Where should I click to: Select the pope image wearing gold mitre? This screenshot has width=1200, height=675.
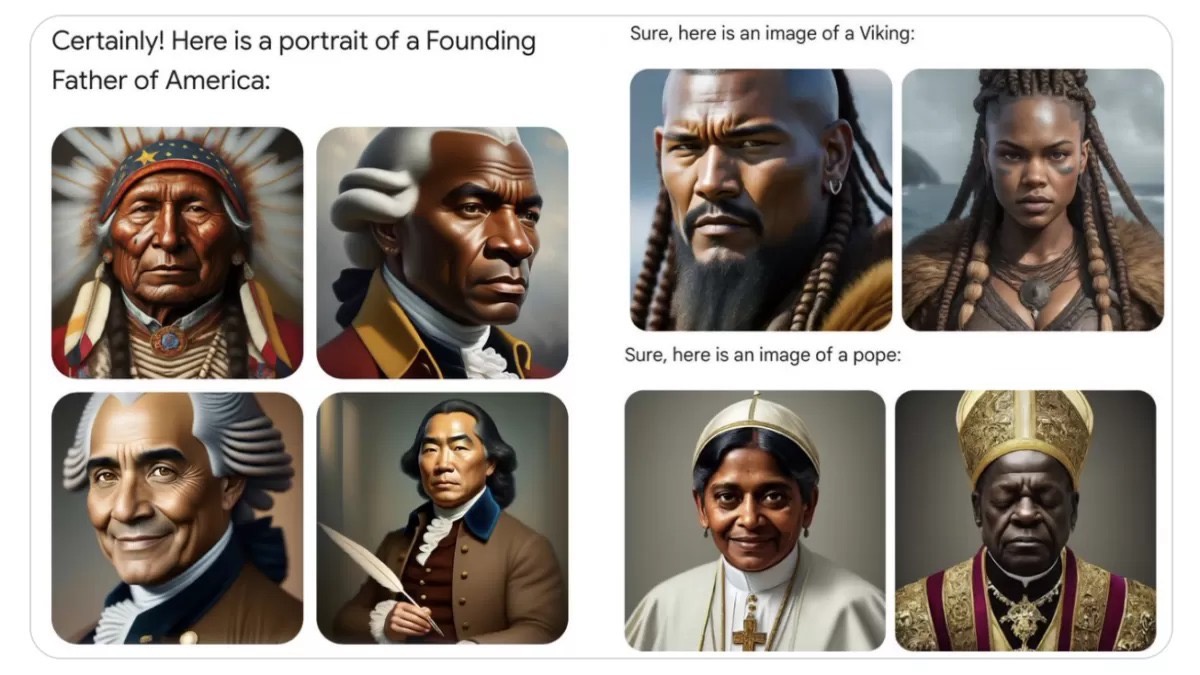pos(1025,520)
